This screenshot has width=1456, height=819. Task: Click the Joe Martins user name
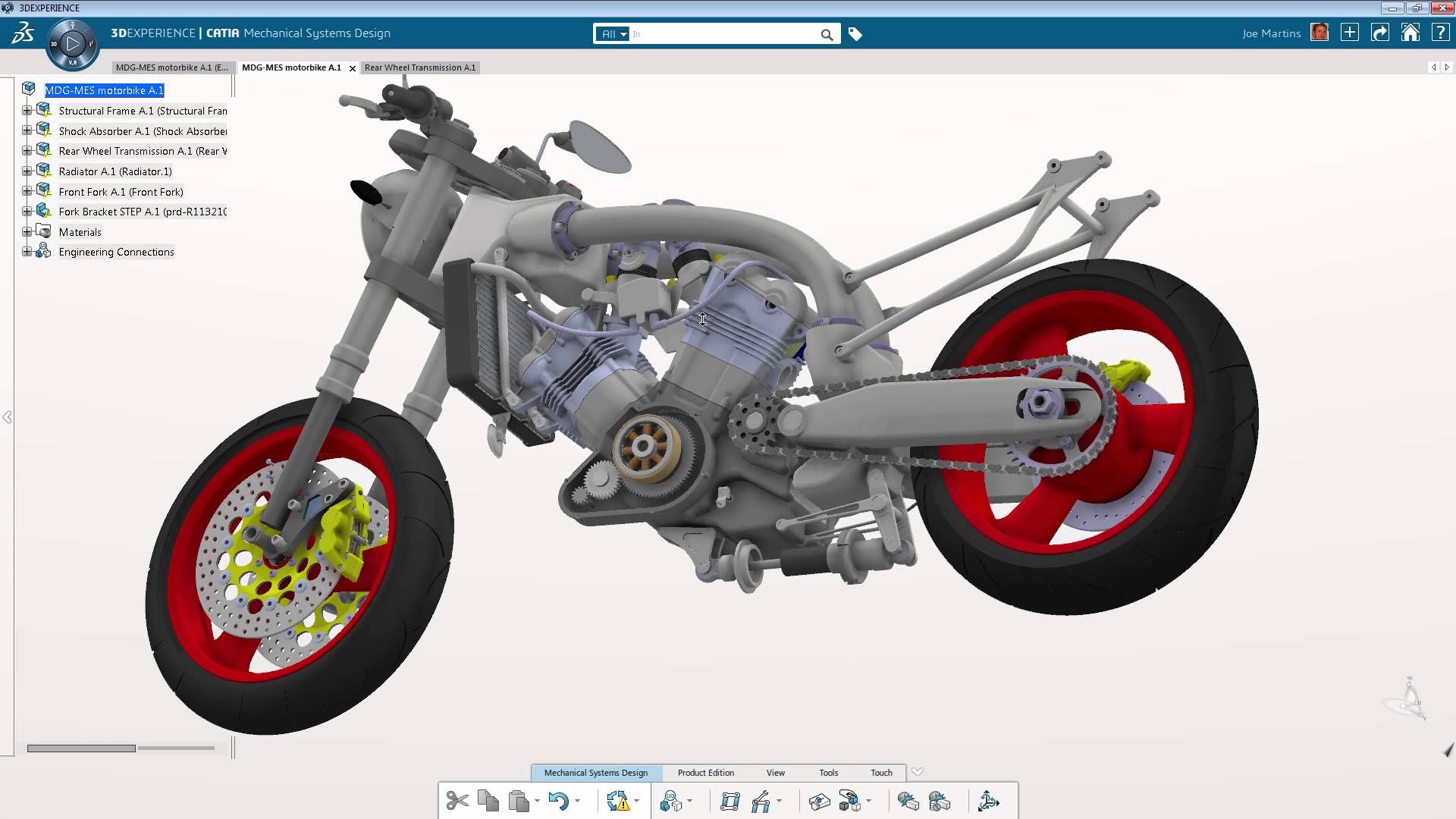tap(1271, 33)
